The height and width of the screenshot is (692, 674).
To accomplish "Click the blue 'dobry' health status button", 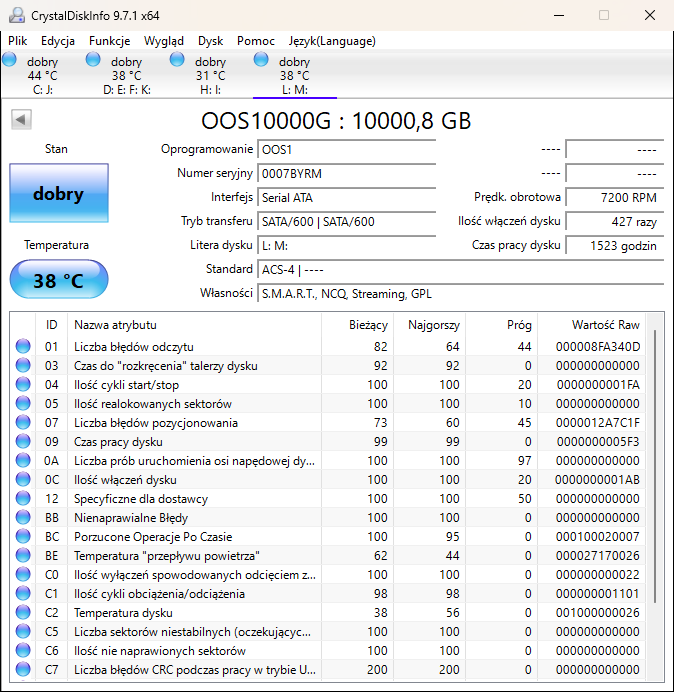I will coord(58,194).
